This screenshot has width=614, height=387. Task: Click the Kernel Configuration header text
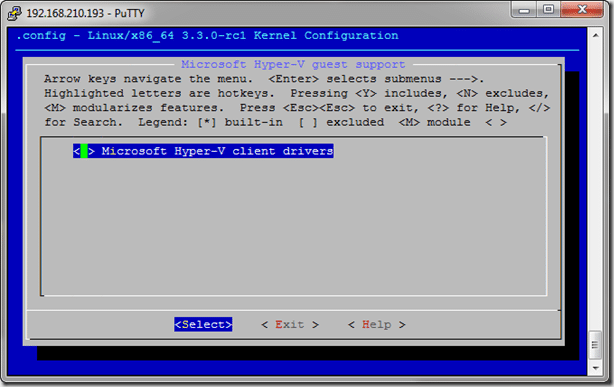pyautogui.click(x=326, y=35)
